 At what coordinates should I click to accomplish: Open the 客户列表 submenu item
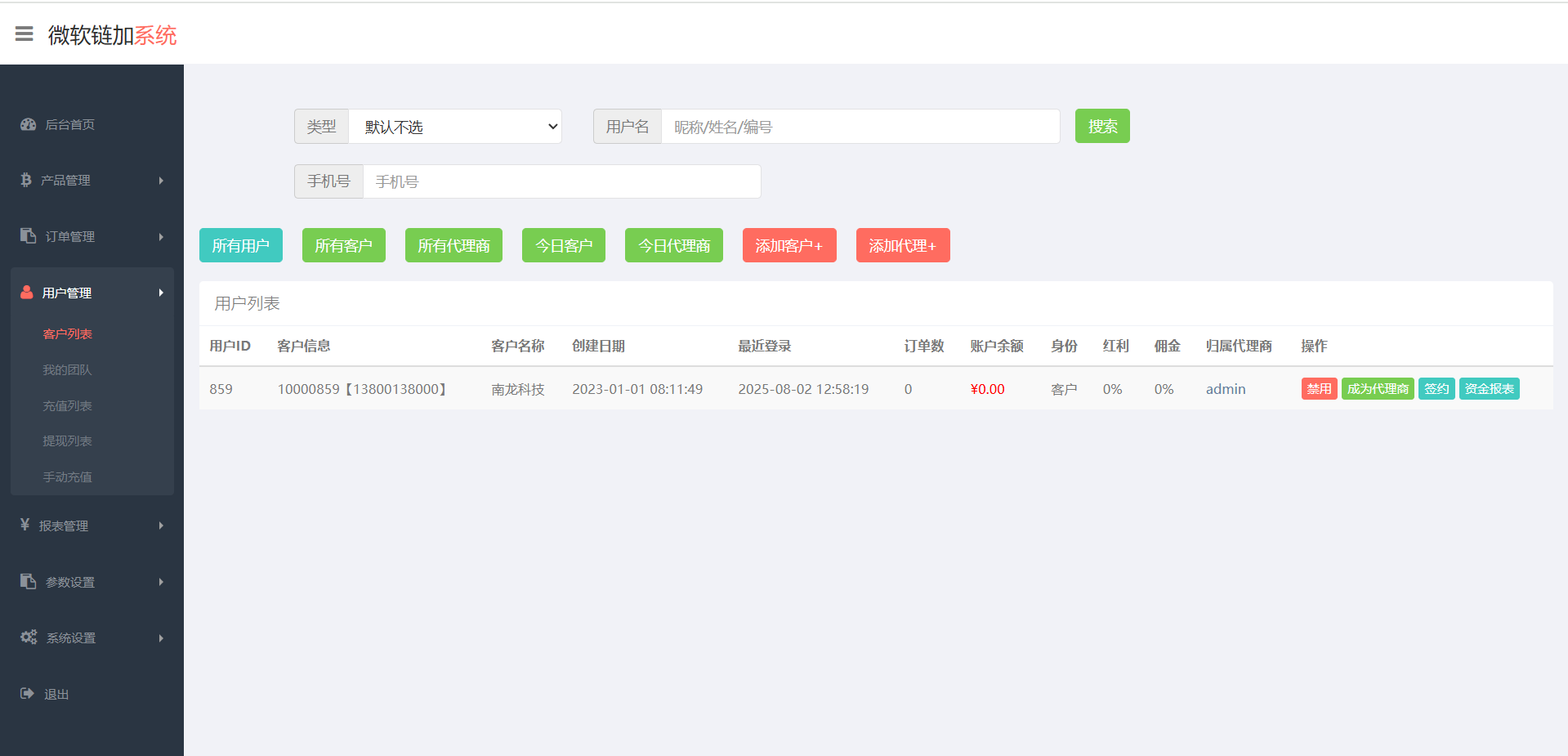point(67,334)
